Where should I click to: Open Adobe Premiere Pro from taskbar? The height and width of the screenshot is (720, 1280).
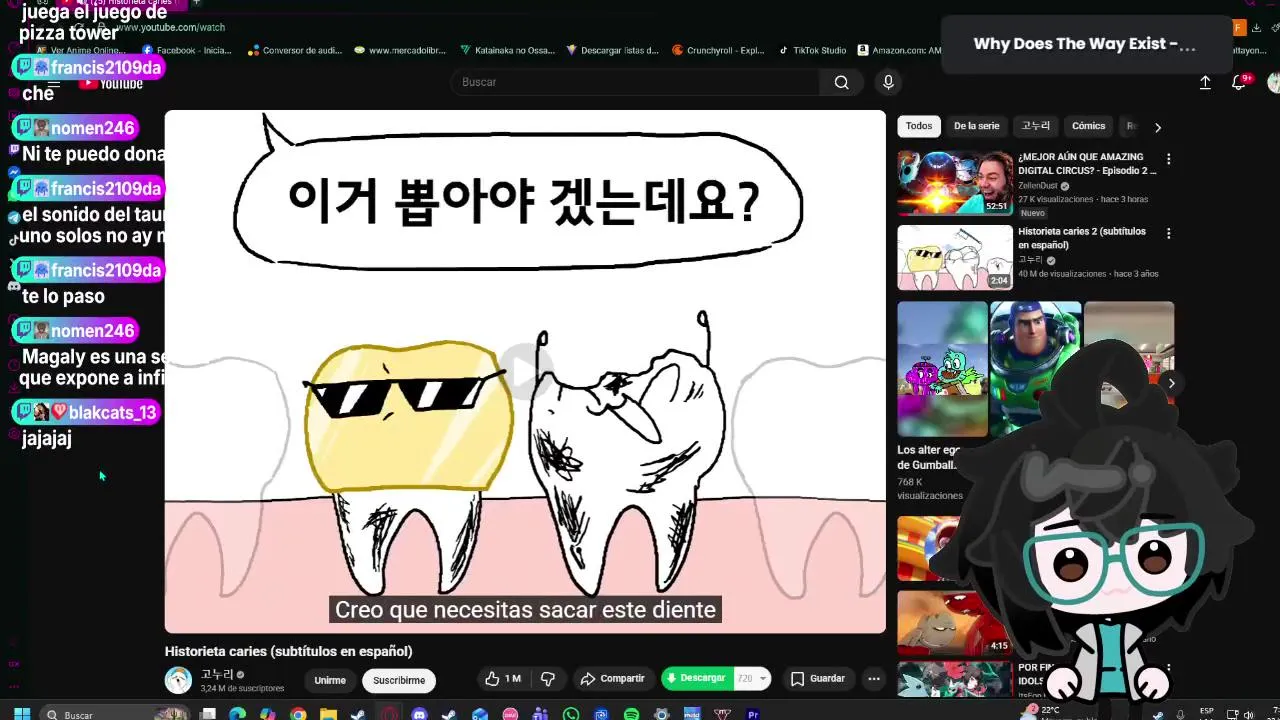point(753,714)
